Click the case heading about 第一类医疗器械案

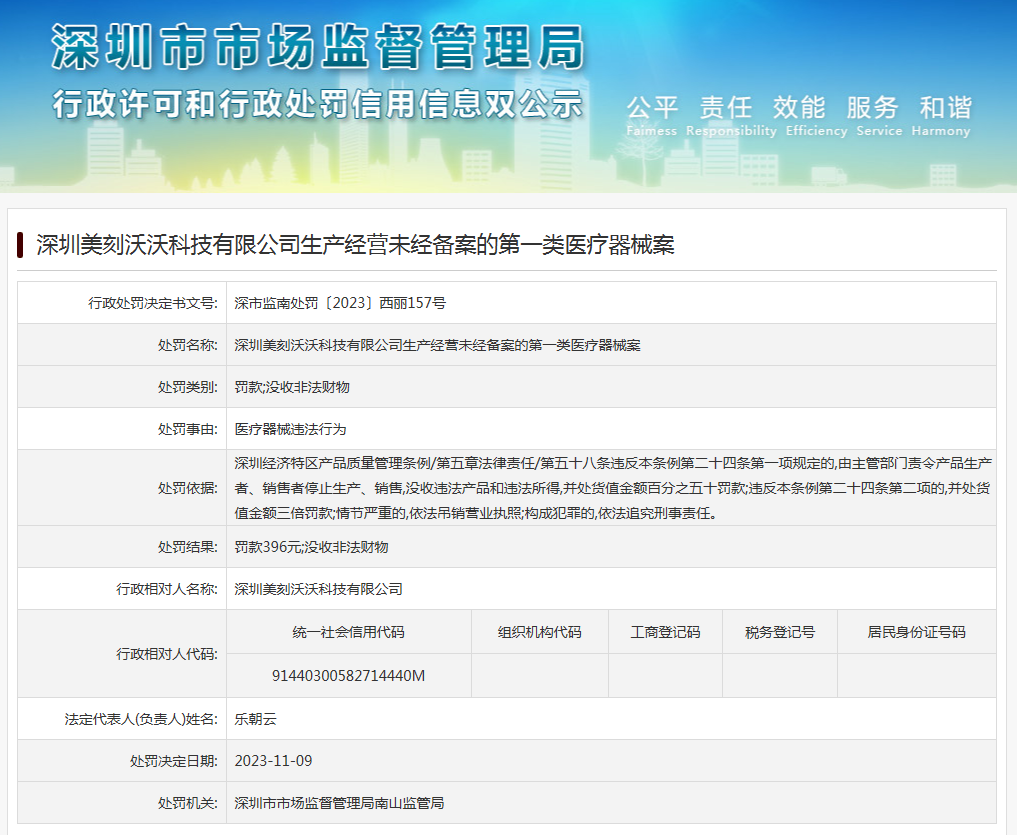355,245
